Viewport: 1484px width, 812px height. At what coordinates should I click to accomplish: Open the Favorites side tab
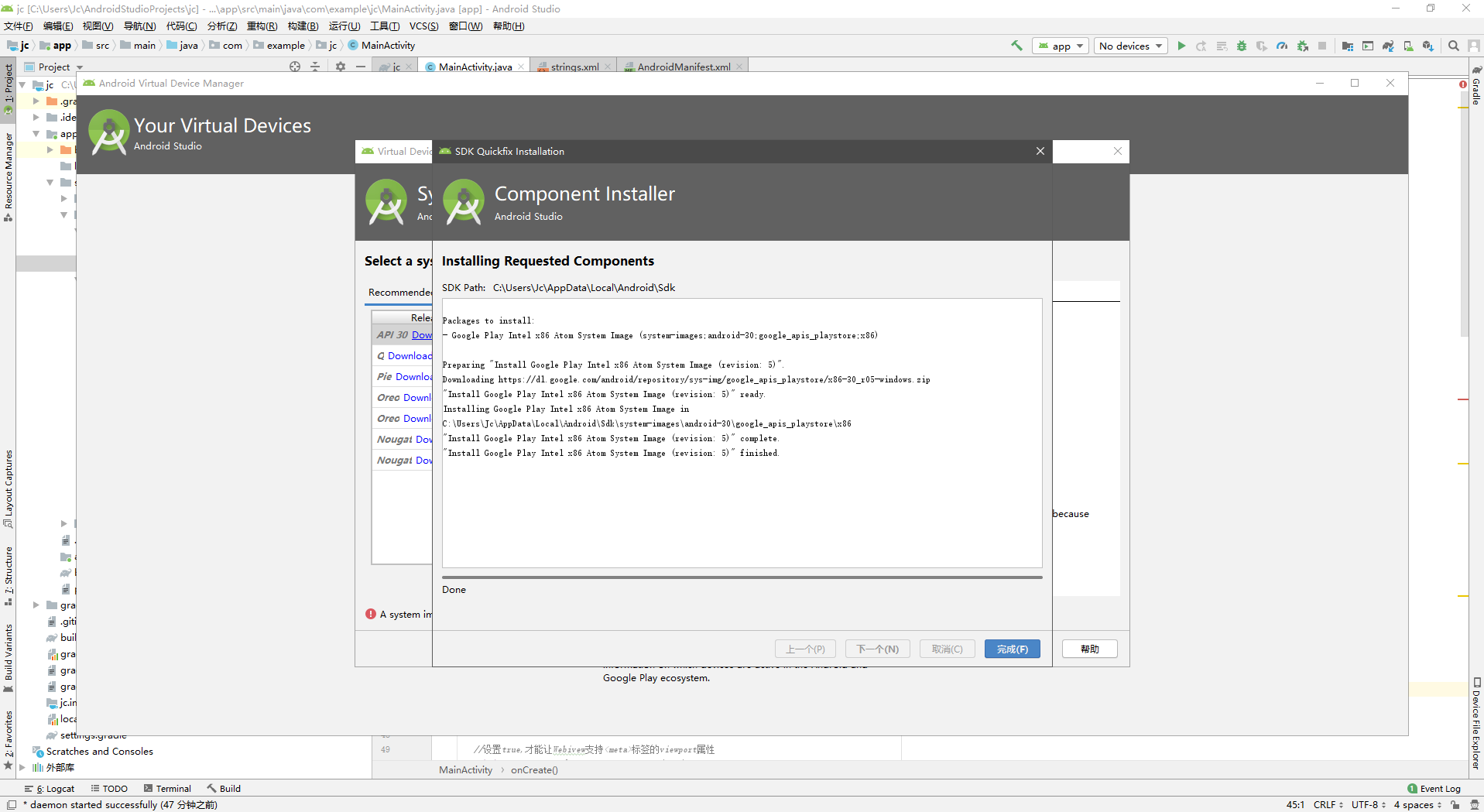pyautogui.click(x=9, y=739)
